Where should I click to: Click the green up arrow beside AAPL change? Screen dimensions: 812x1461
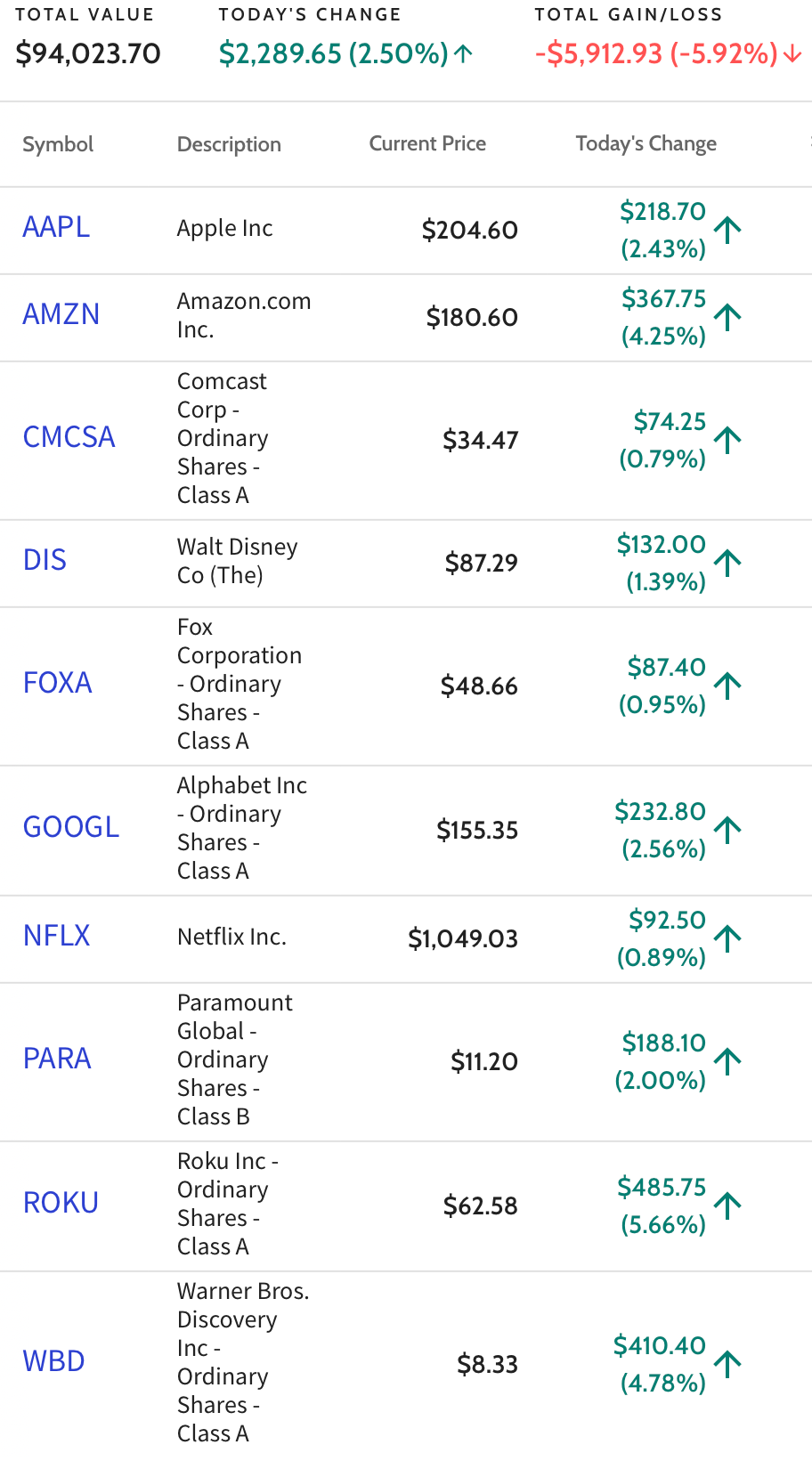(728, 230)
